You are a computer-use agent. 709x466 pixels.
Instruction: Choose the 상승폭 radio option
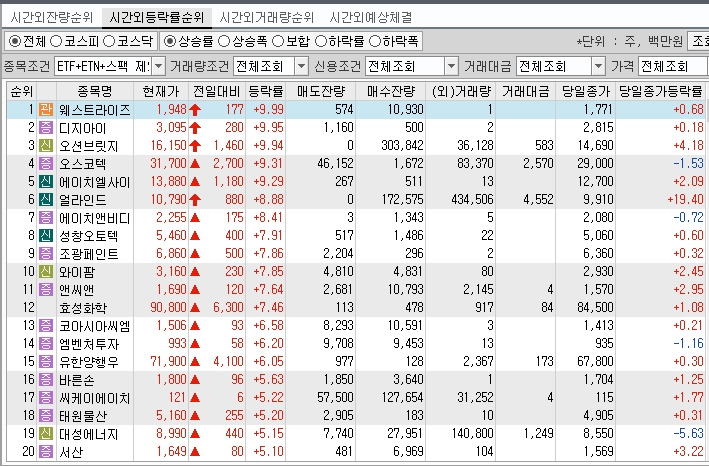click(x=224, y=42)
